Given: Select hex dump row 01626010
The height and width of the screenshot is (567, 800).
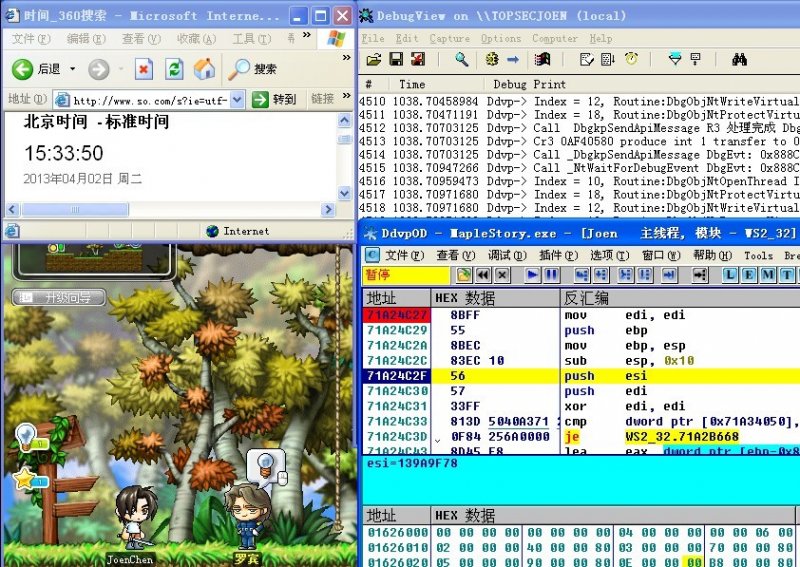Looking at the screenshot, I should point(582,548).
